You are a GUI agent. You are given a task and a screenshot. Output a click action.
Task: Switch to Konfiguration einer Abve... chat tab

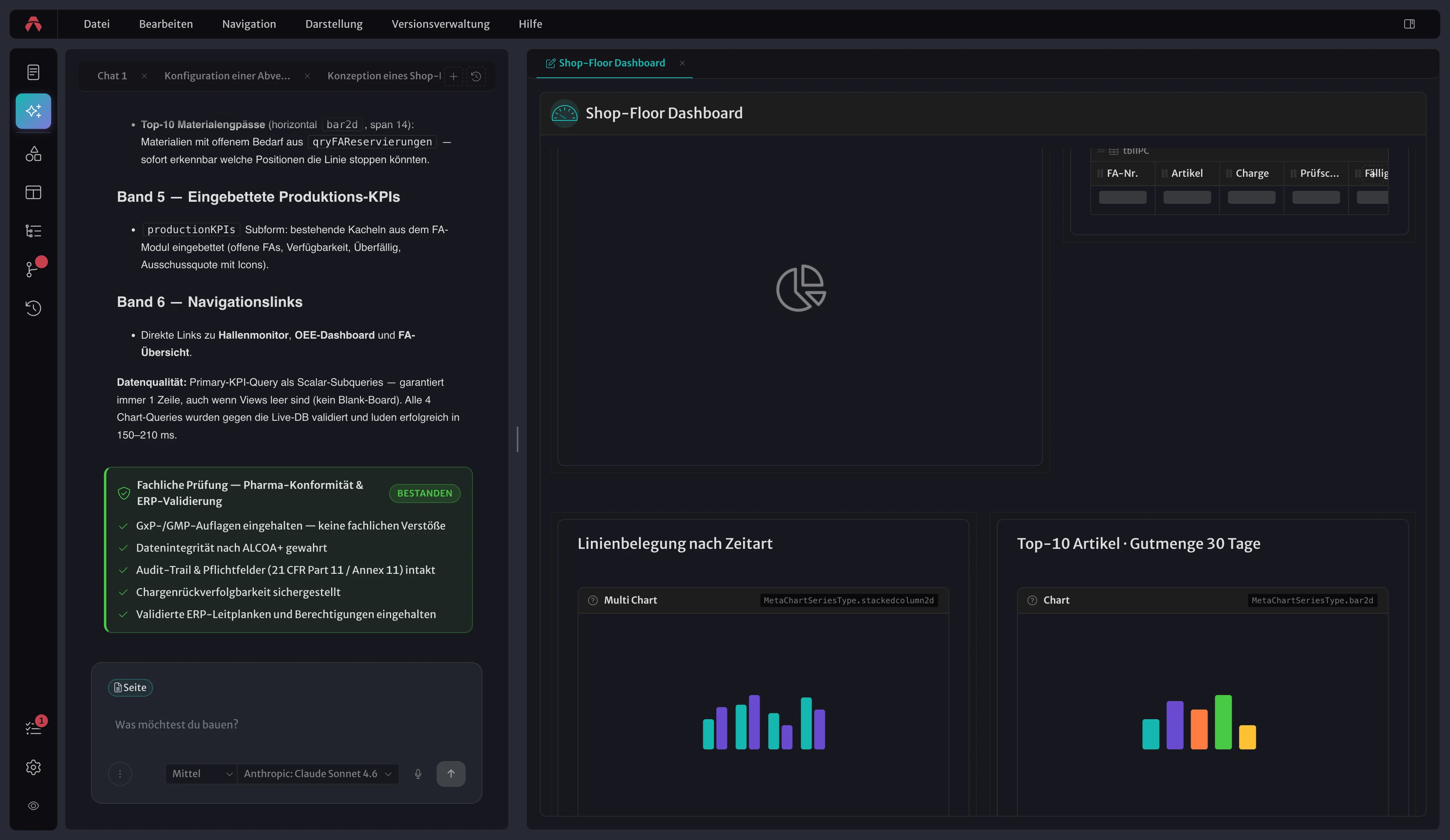click(227, 76)
